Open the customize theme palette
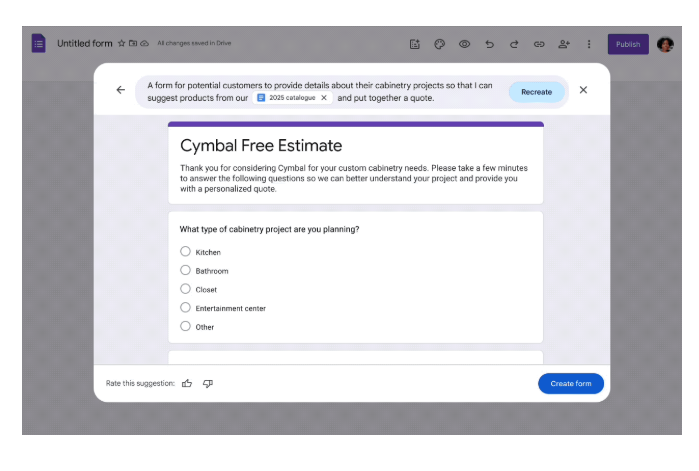The width and height of the screenshot is (699, 471). click(x=439, y=44)
